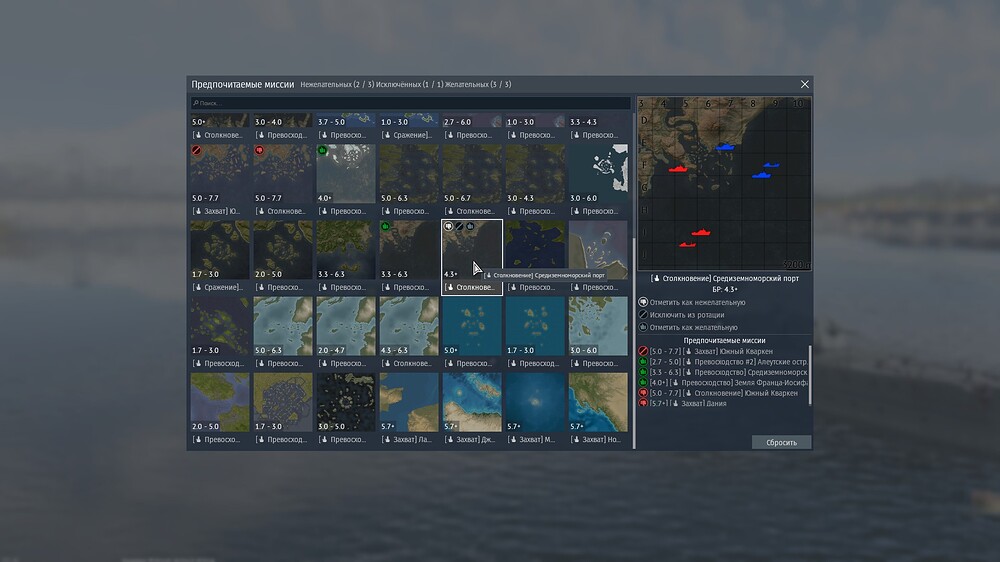Click the slash icon next to Исключить из ротации
This screenshot has height=562, width=1000.
point(643,314)
